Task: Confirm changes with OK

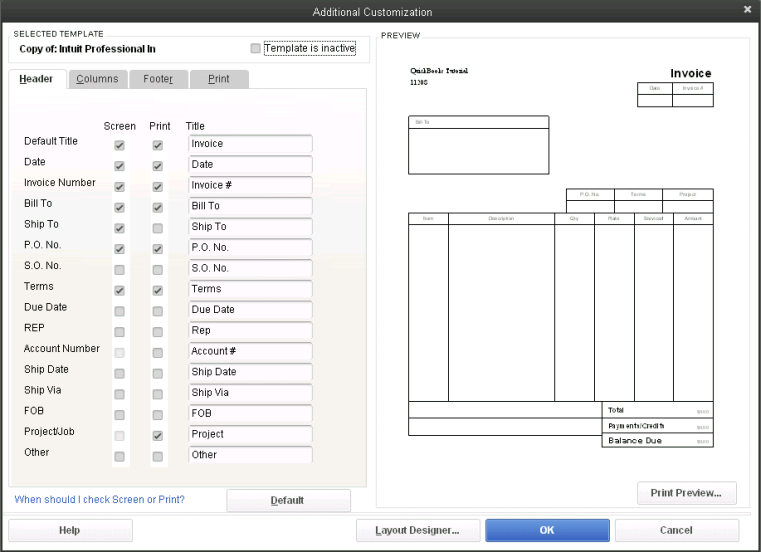Action: click(547, 530)
